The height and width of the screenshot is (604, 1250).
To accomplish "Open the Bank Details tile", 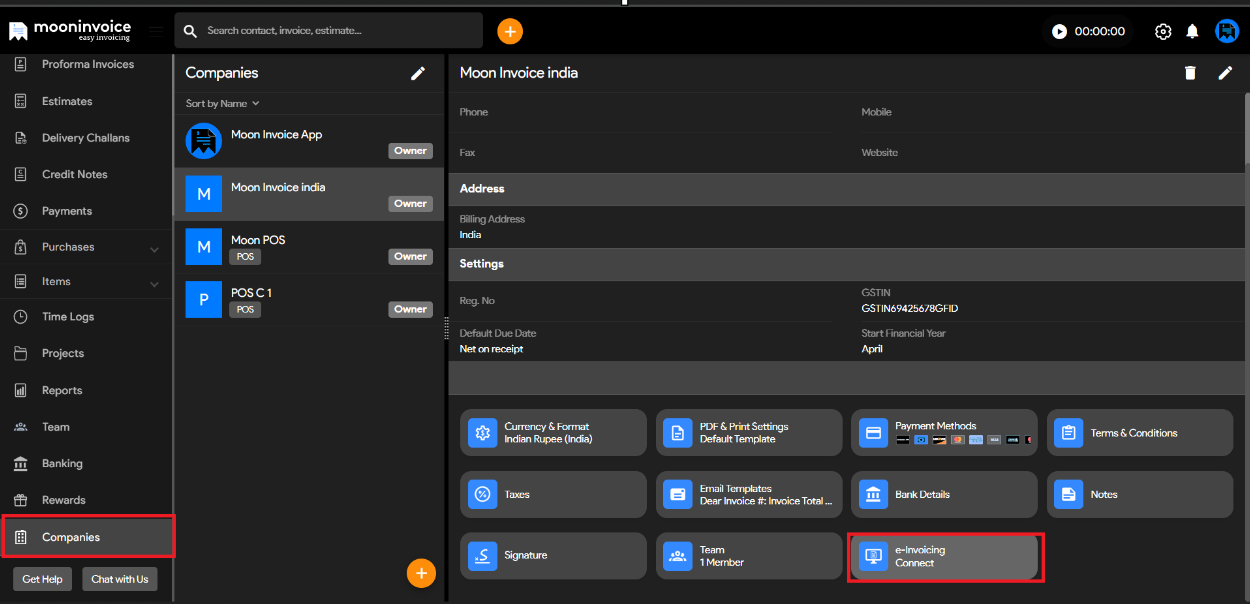I will 945,494.
